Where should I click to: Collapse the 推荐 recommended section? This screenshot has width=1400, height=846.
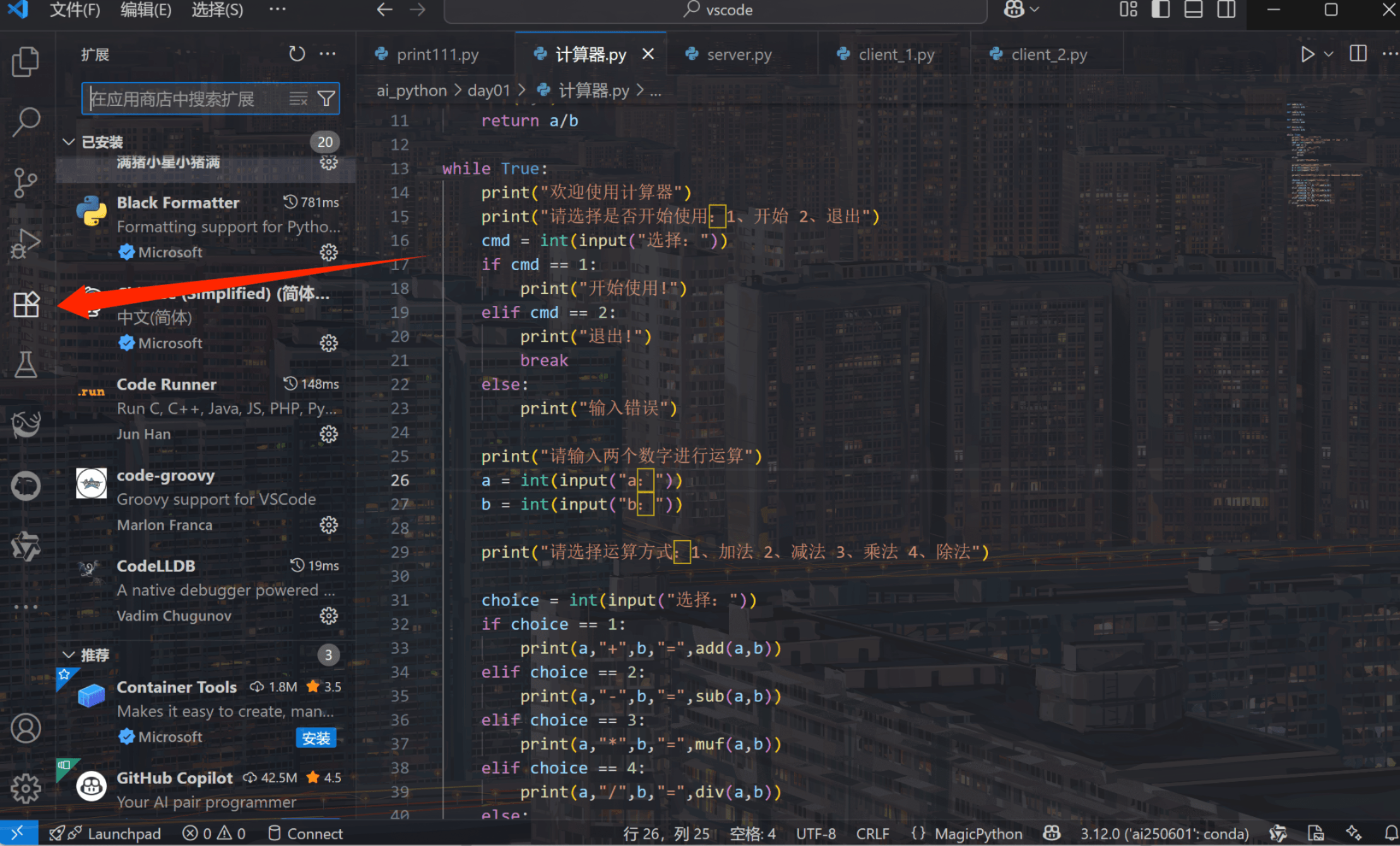(69, 655)
